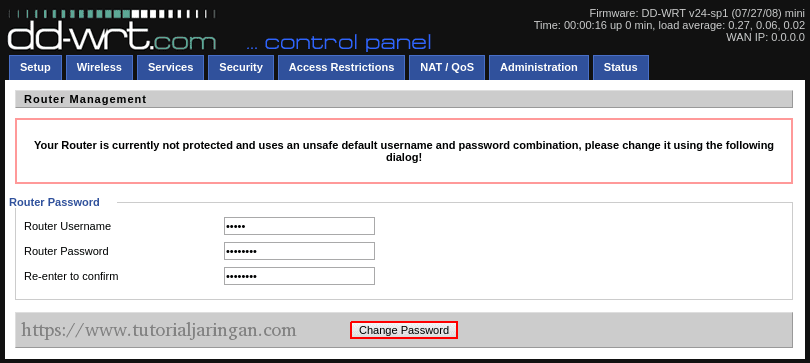810x363 pixels.
Task: Click the unsafe default password warning message
Action: [x=404, y=151]
